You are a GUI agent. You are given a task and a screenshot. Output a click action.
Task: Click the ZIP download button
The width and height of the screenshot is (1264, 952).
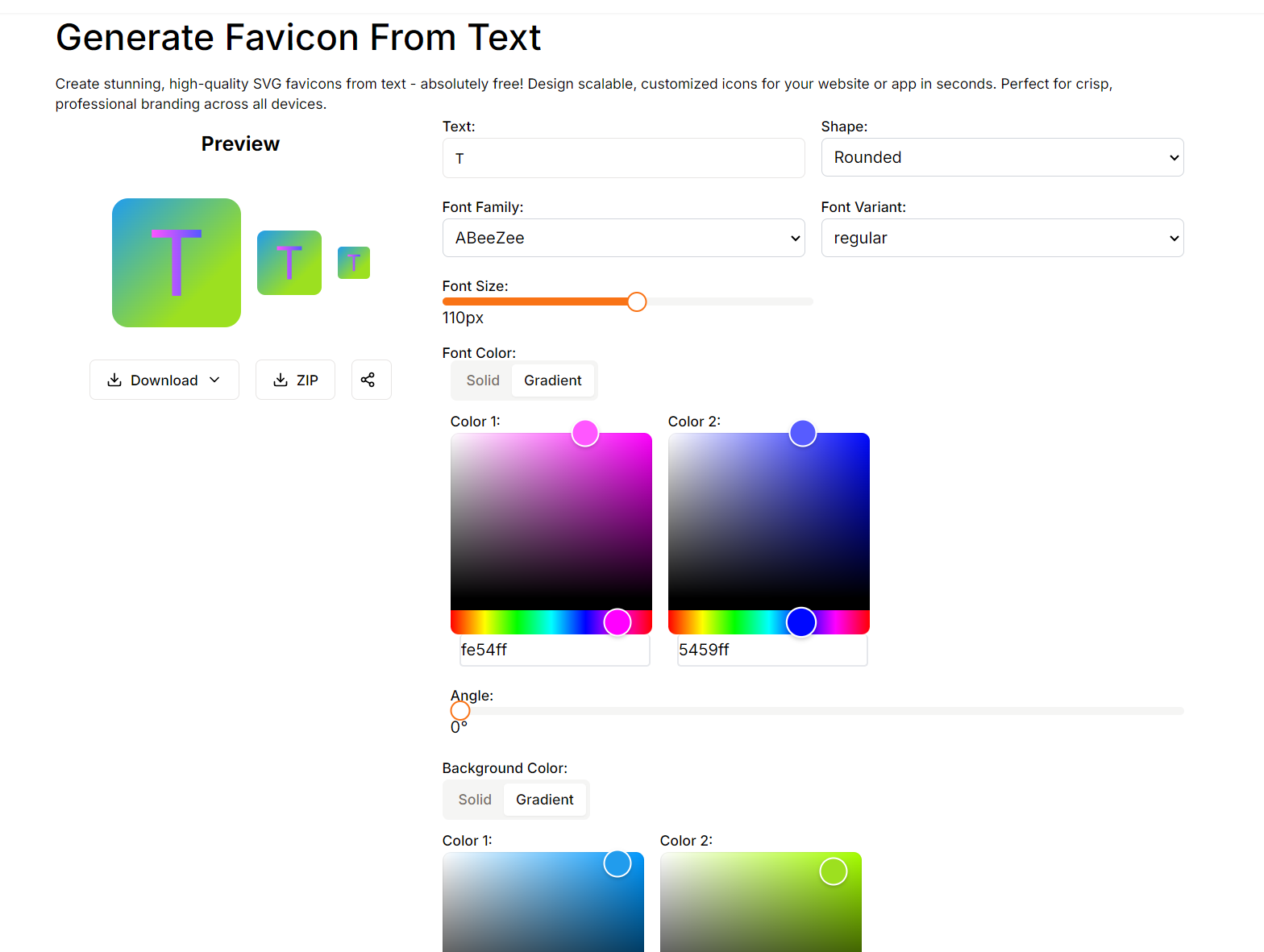coord(295,380)
